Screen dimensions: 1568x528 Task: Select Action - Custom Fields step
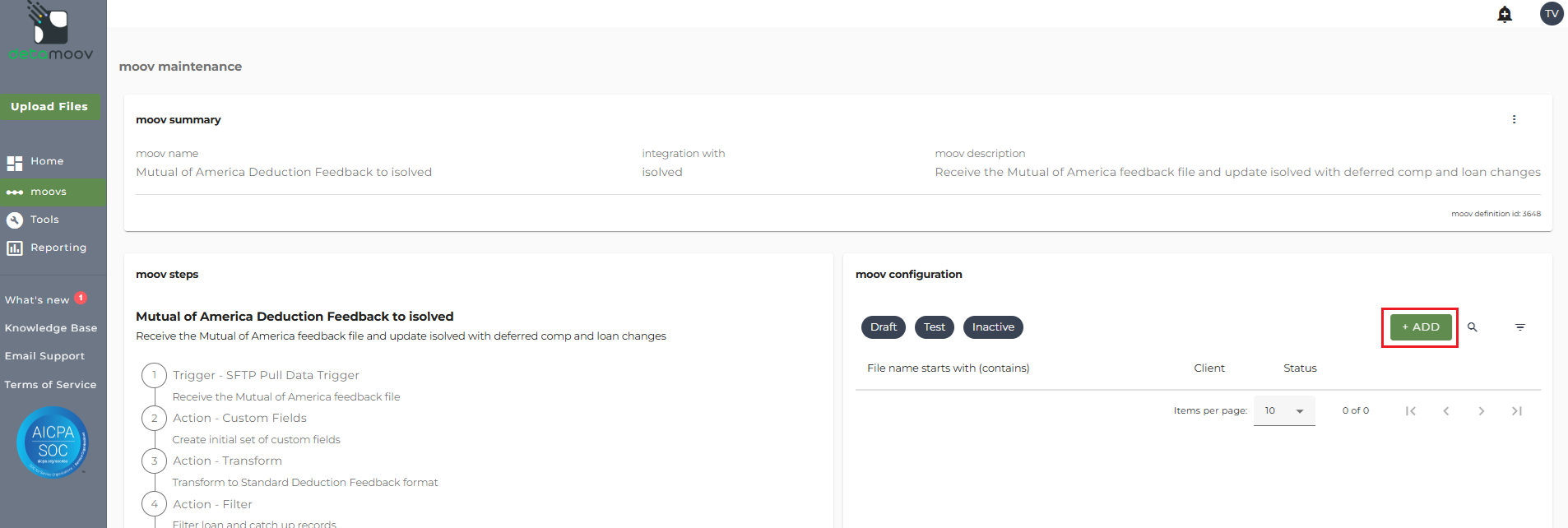point(239,418)
